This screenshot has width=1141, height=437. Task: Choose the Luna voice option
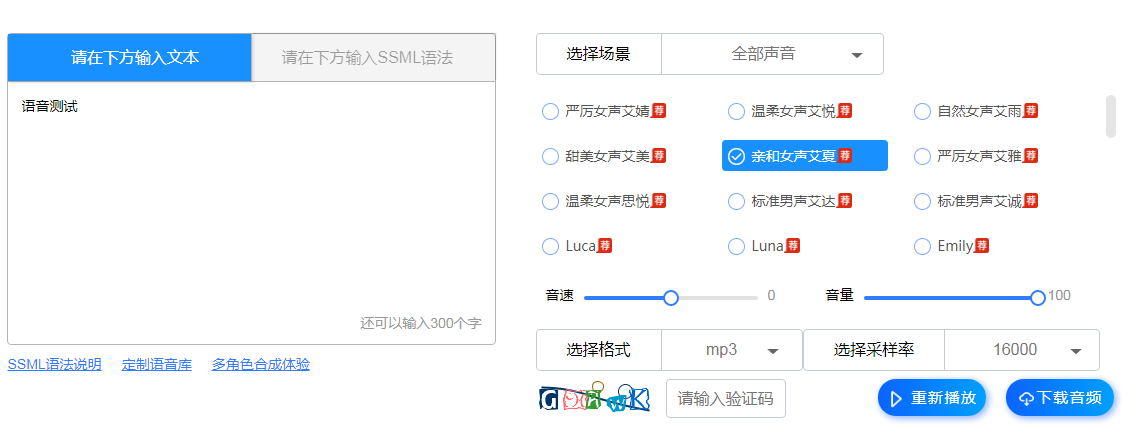coord(764,246)
